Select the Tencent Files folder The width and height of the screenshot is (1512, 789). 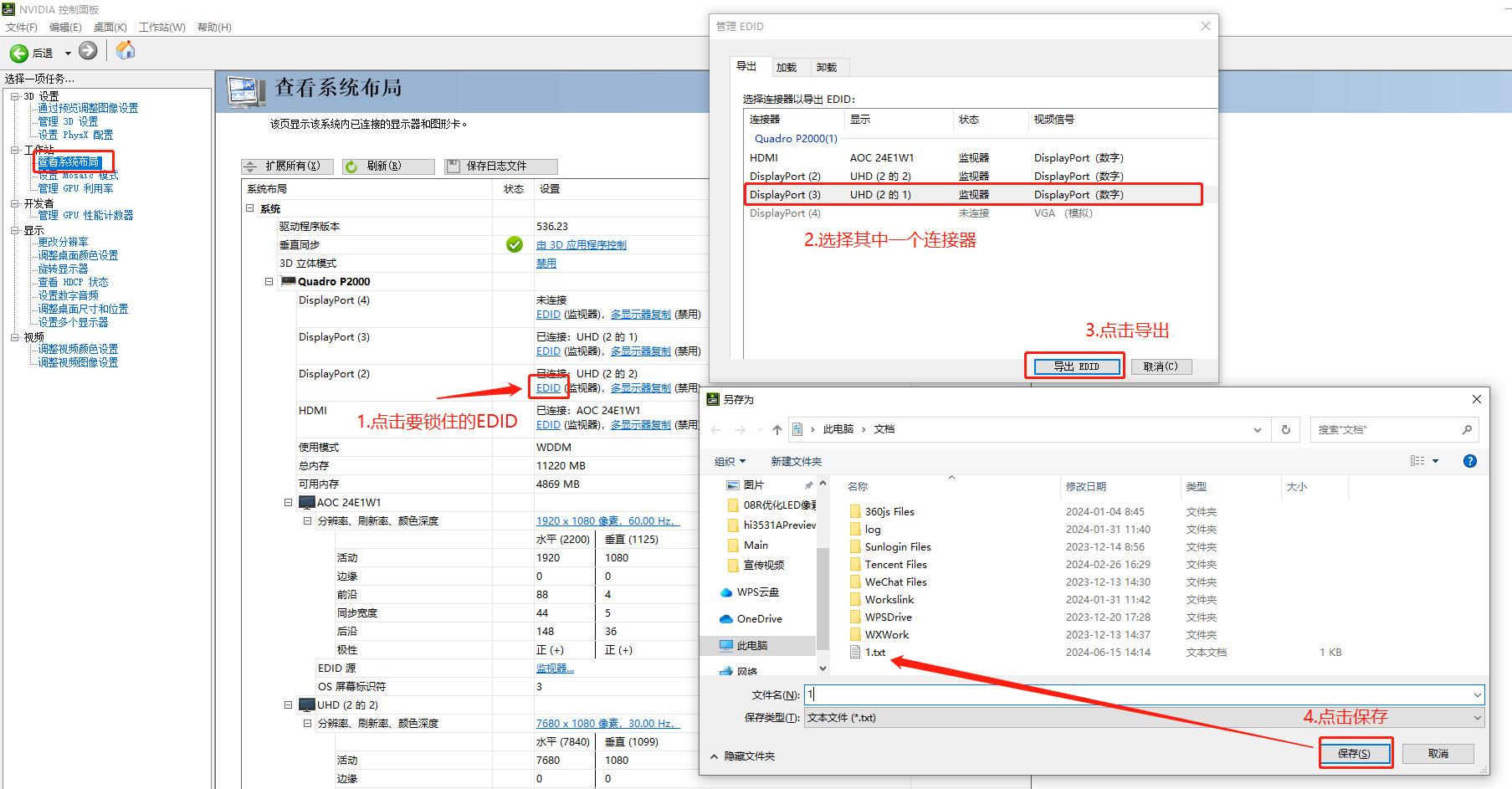pyautogui.click(x=895, y=565)
